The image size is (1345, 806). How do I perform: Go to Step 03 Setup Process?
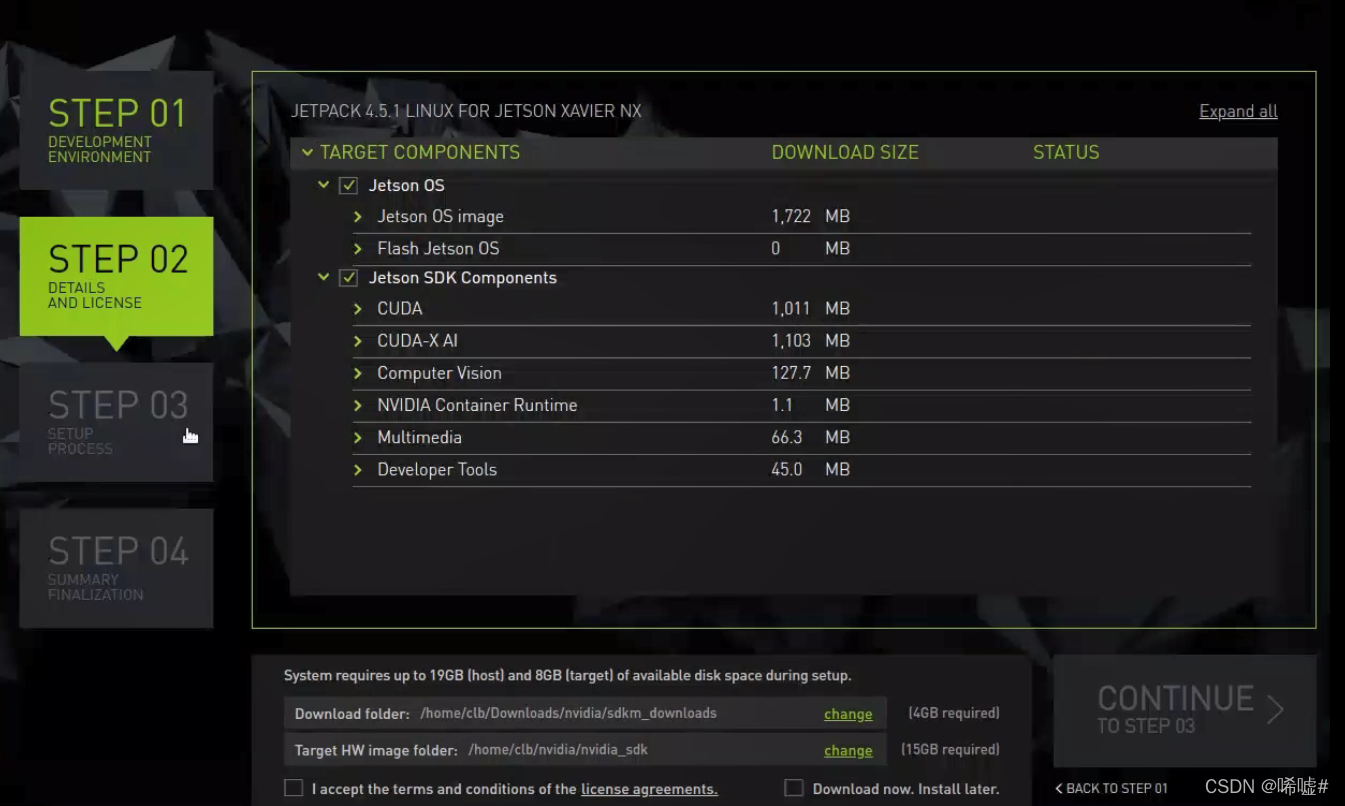click(116, 422)
